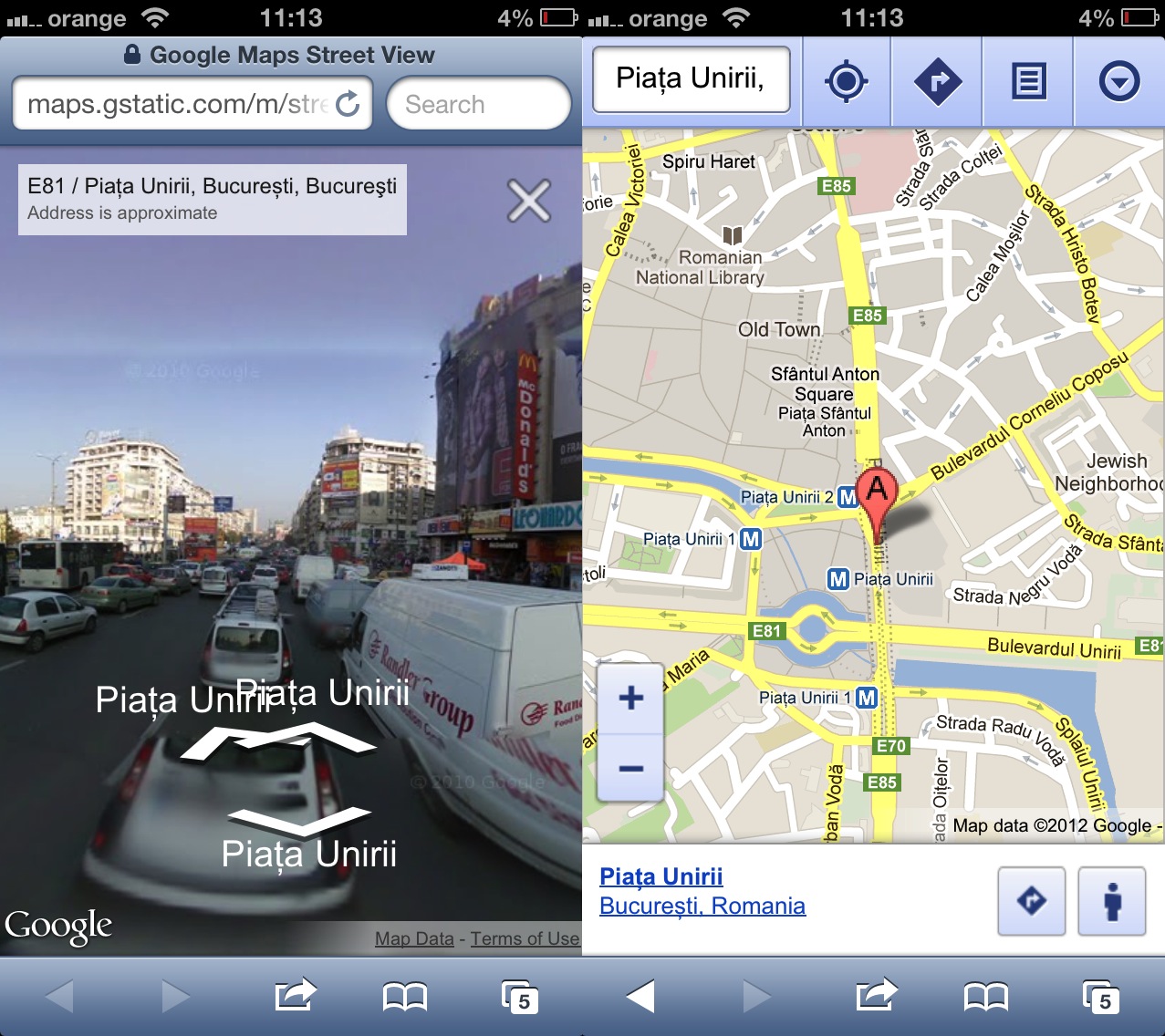Open the București, Romania link
The width and height of the screenshot is (1165, 1036).
point(702,906)
